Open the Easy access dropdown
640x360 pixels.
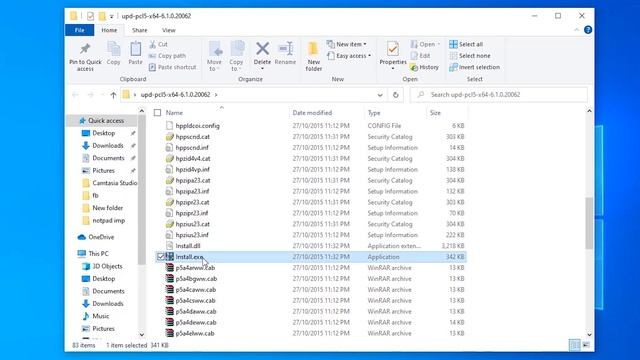tap(349, 56)
